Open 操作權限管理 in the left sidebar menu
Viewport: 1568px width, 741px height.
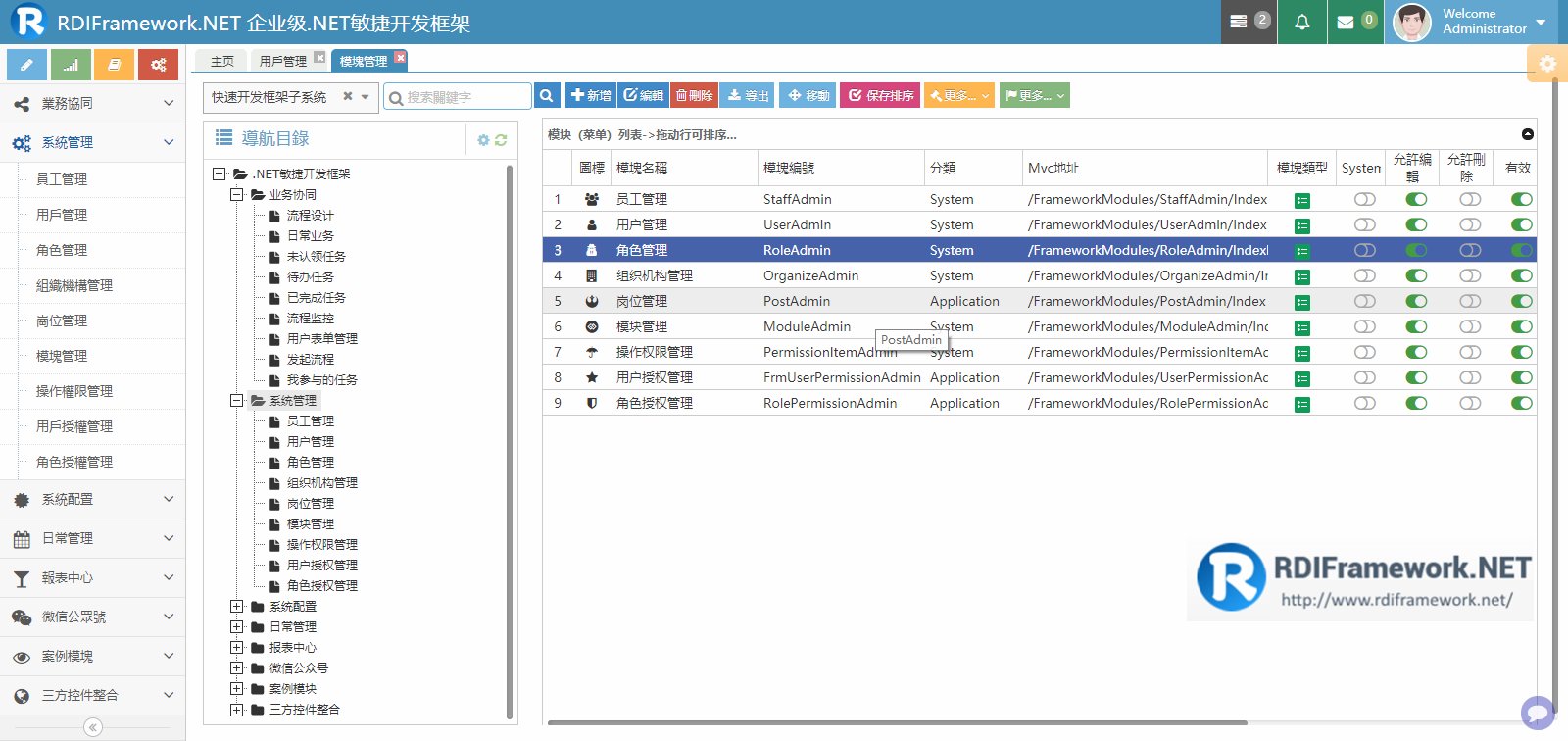pyautogui.click(x=74, y=391)
